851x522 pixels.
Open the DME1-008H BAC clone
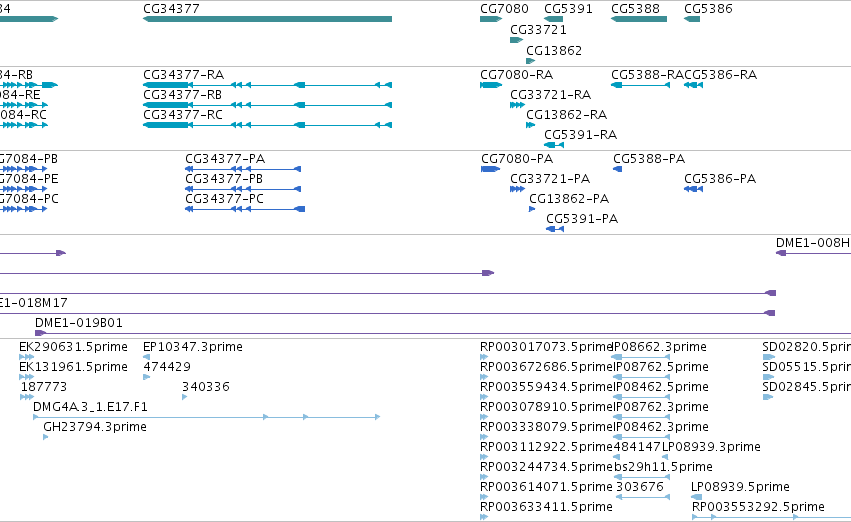(814, 253)
